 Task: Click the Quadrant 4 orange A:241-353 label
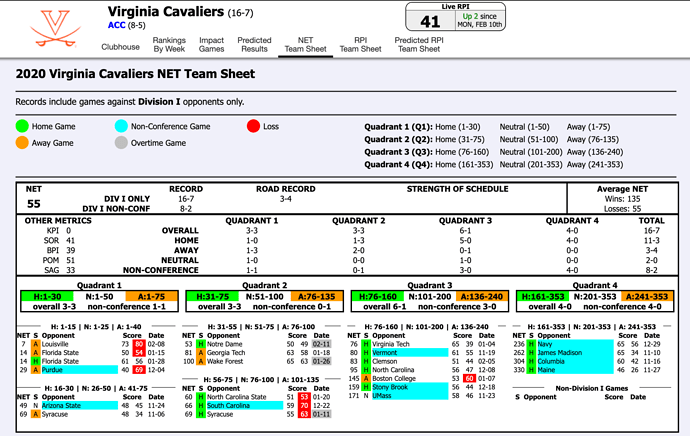[x=647, y=297]
